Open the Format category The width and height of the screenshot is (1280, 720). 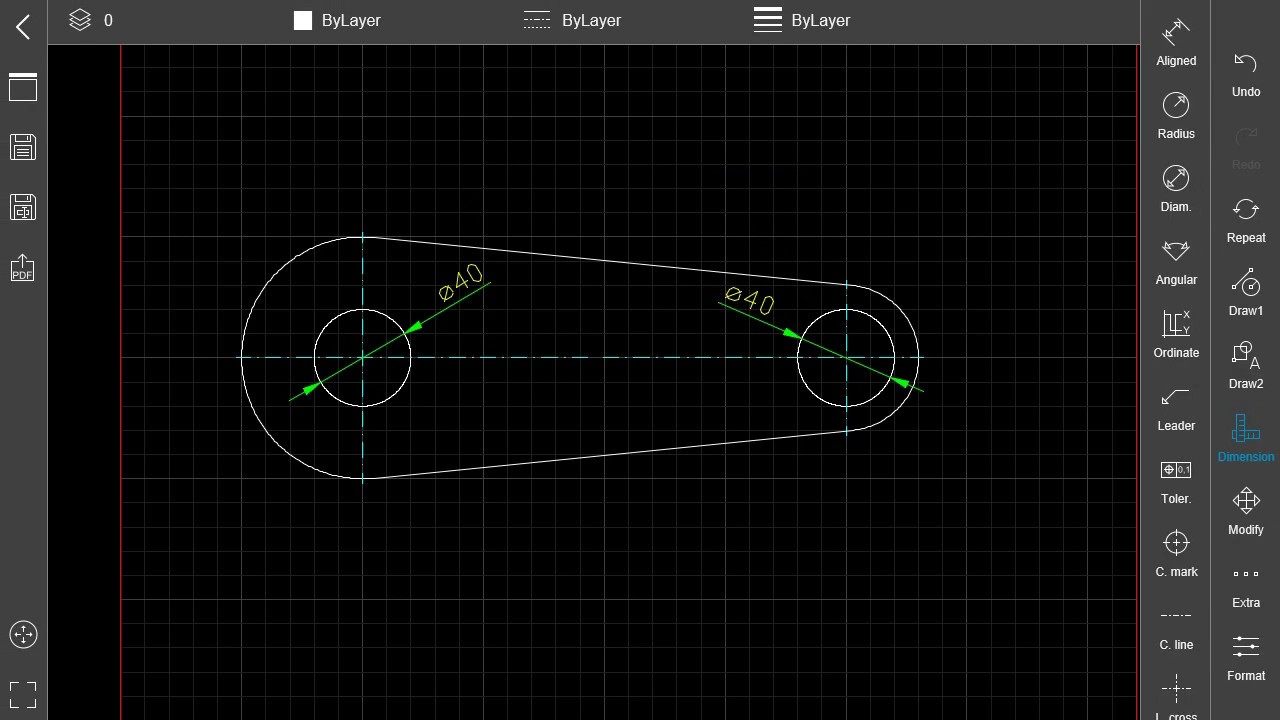[1246, 657]
